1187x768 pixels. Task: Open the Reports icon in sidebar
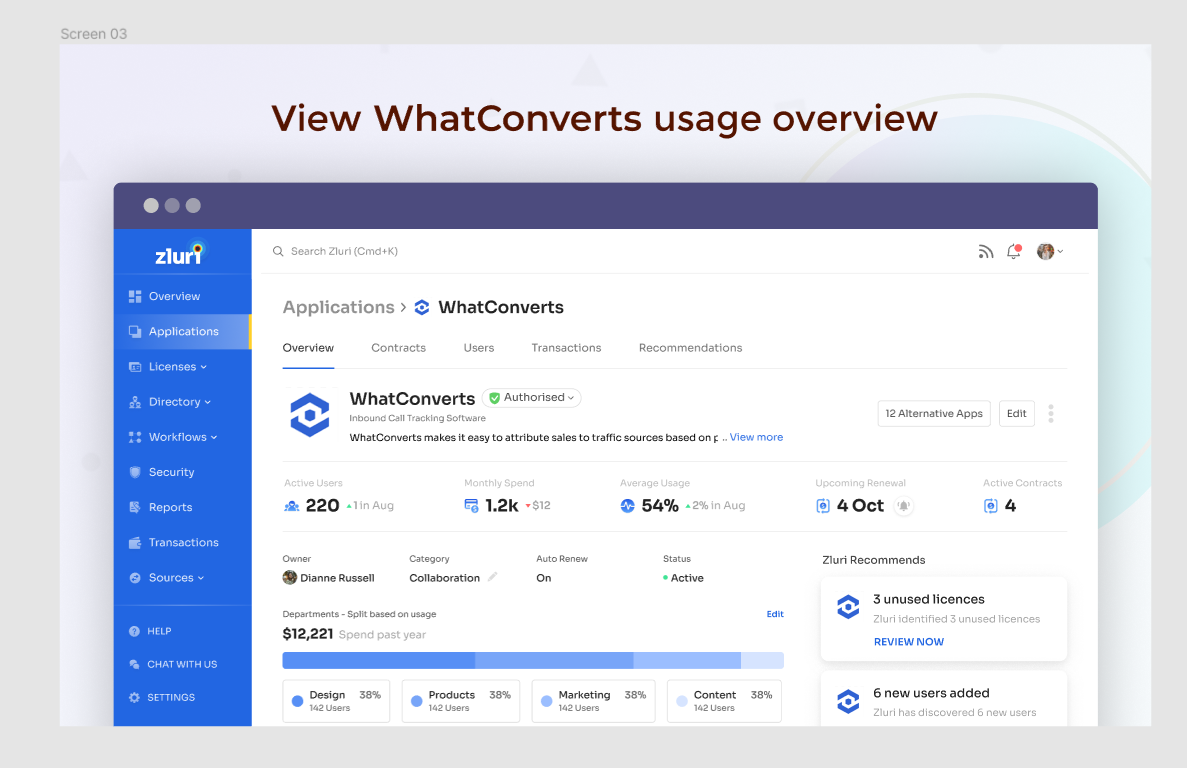[135, 508]
